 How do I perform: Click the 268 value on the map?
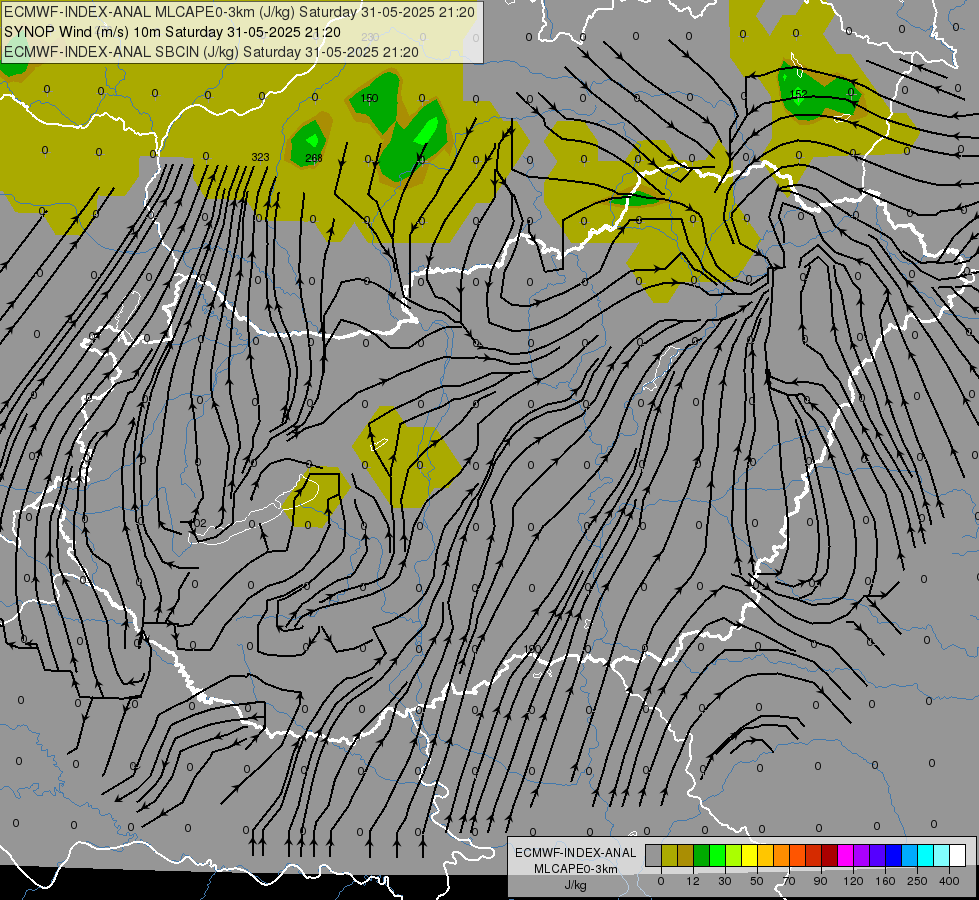point(314,158)
